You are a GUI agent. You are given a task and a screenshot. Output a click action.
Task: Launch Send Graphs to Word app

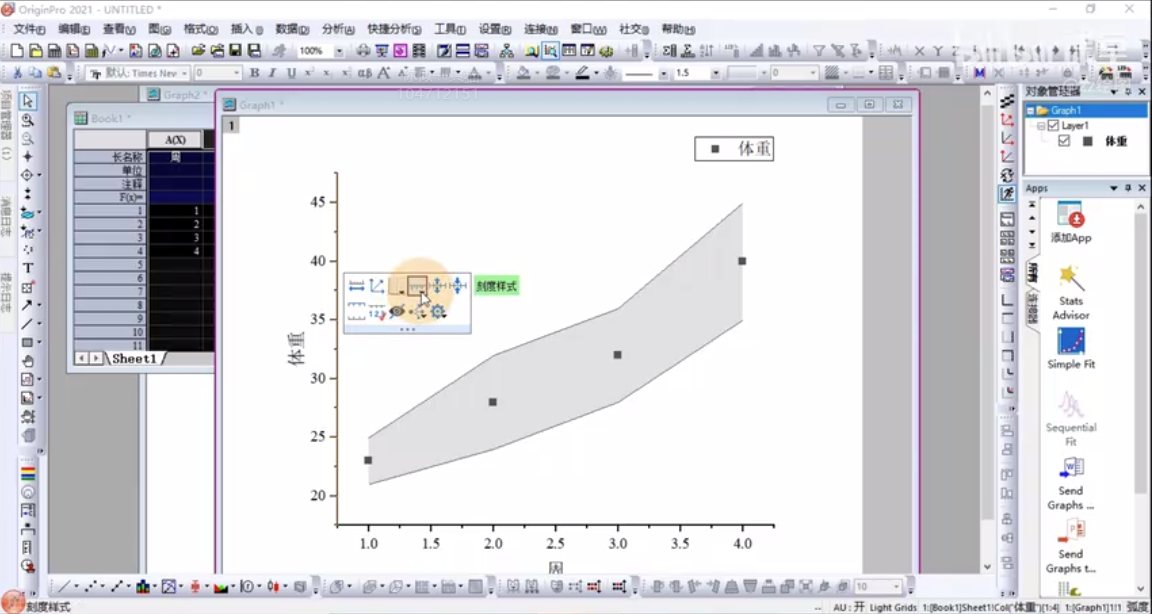(x=1070, y=483)
